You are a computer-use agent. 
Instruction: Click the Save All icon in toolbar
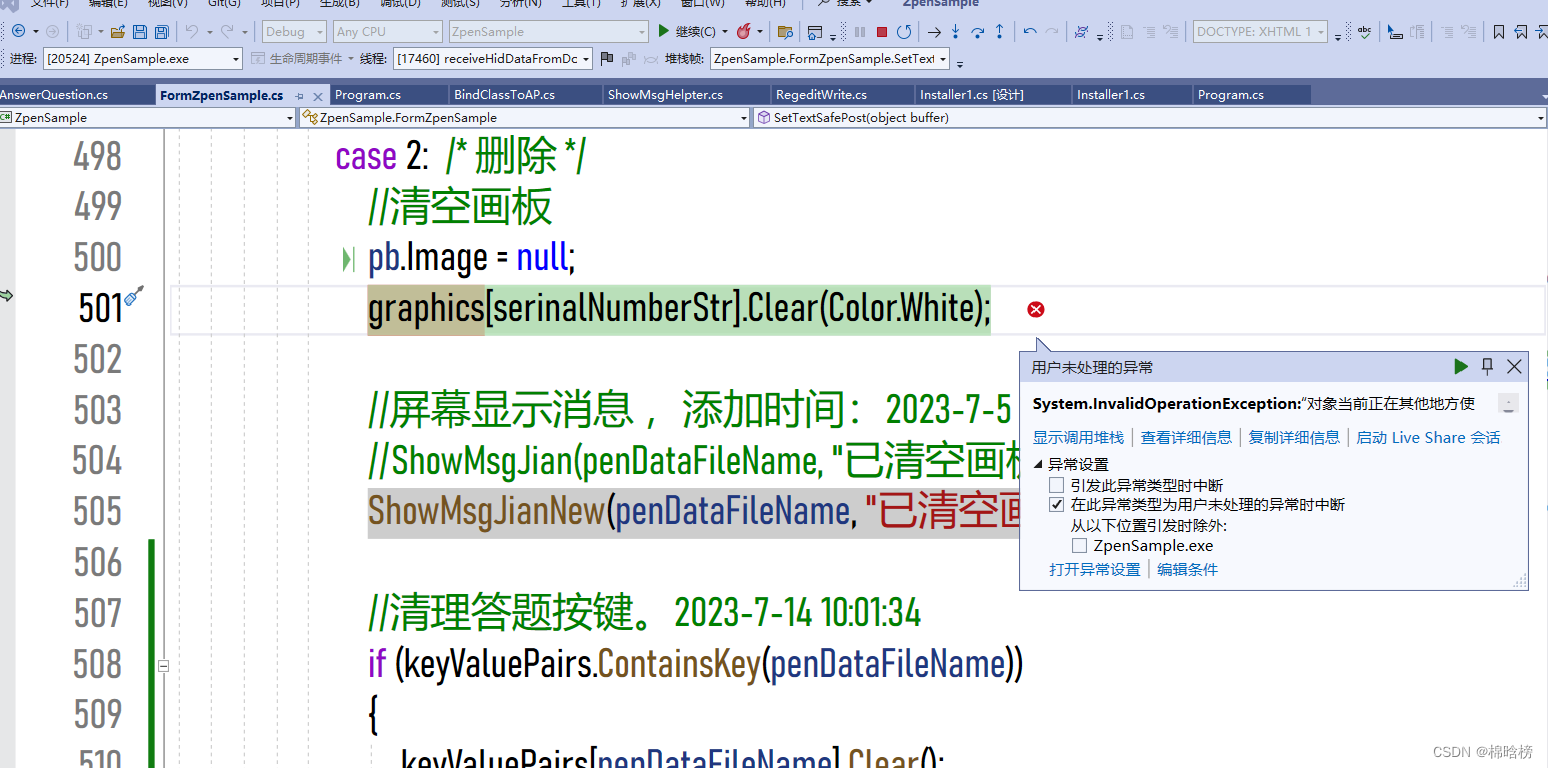[161, 32]
